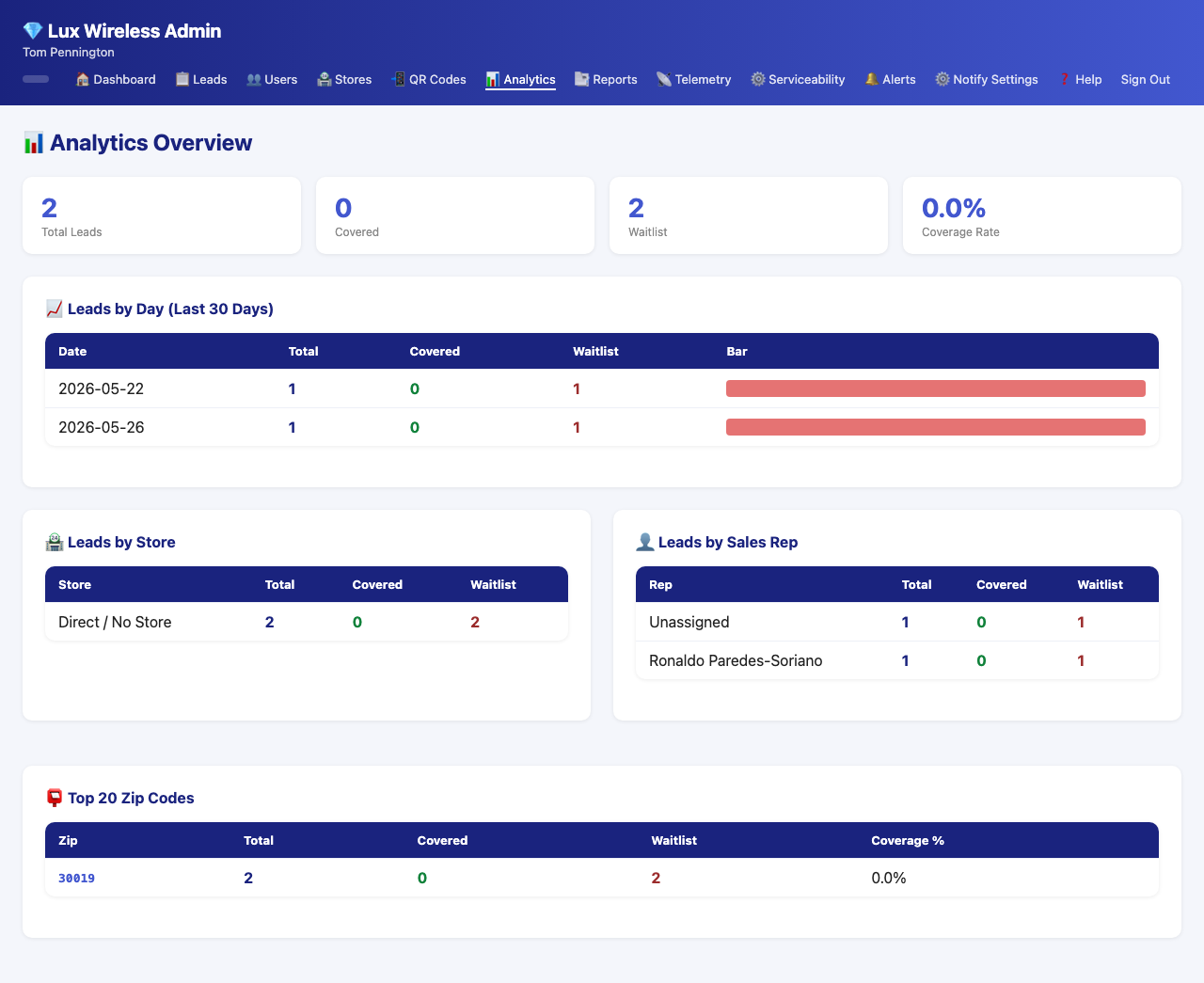Go to the Leads page
The height and width of the screenshot is (983, 1204).
201,79
